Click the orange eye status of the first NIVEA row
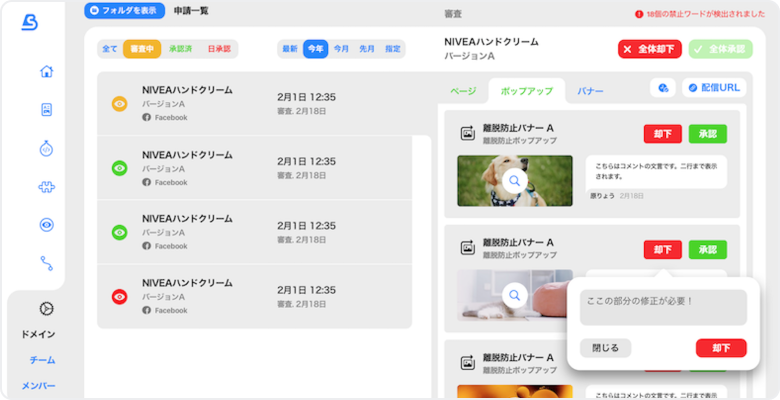Viewport: 780px width, 400px height. (x=119, y=104)
